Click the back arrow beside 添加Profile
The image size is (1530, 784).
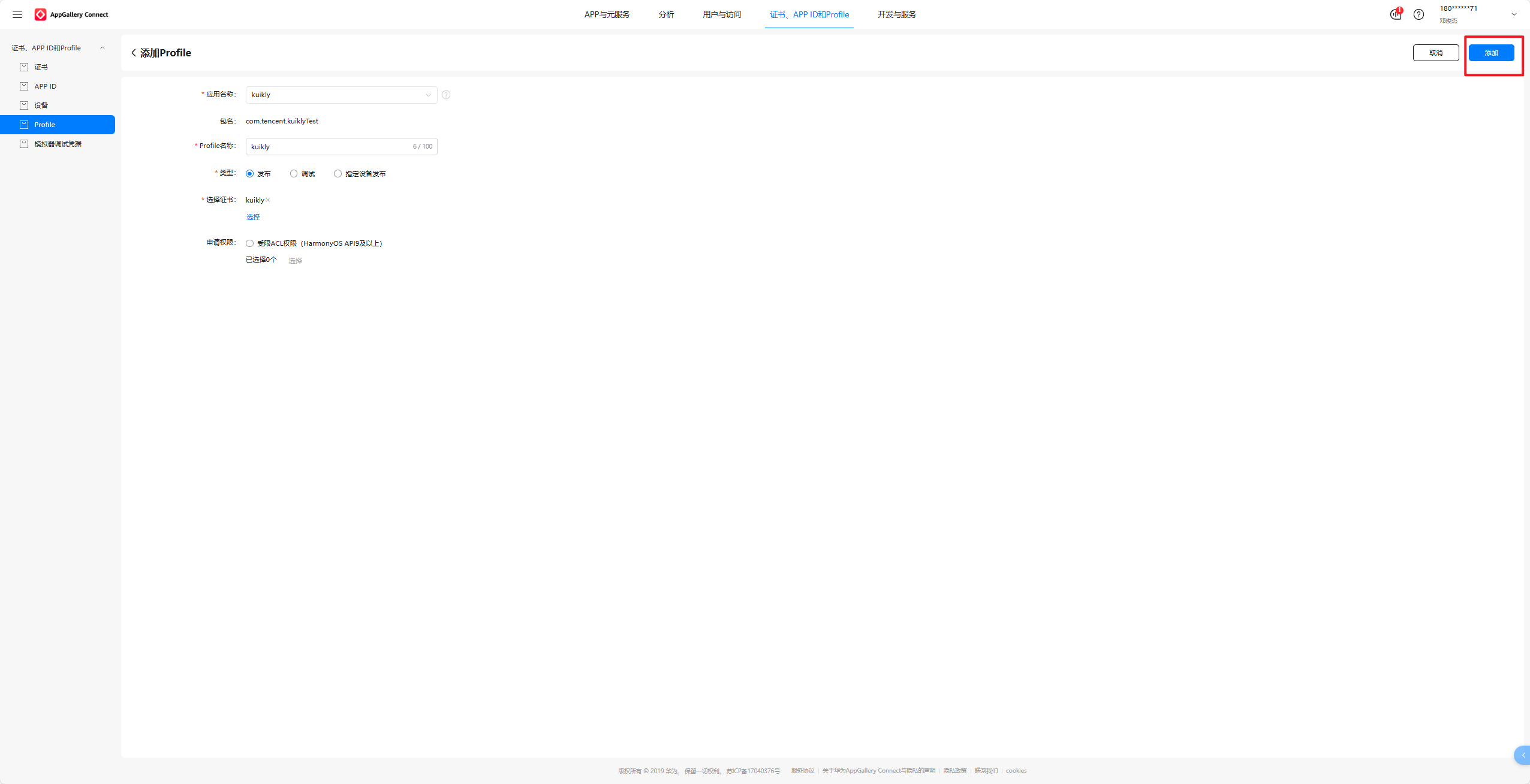134,53
